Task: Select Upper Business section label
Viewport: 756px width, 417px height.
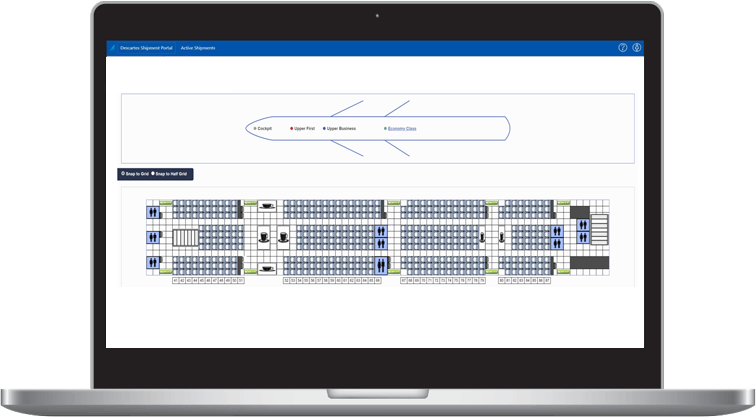Action: point(340,129)
